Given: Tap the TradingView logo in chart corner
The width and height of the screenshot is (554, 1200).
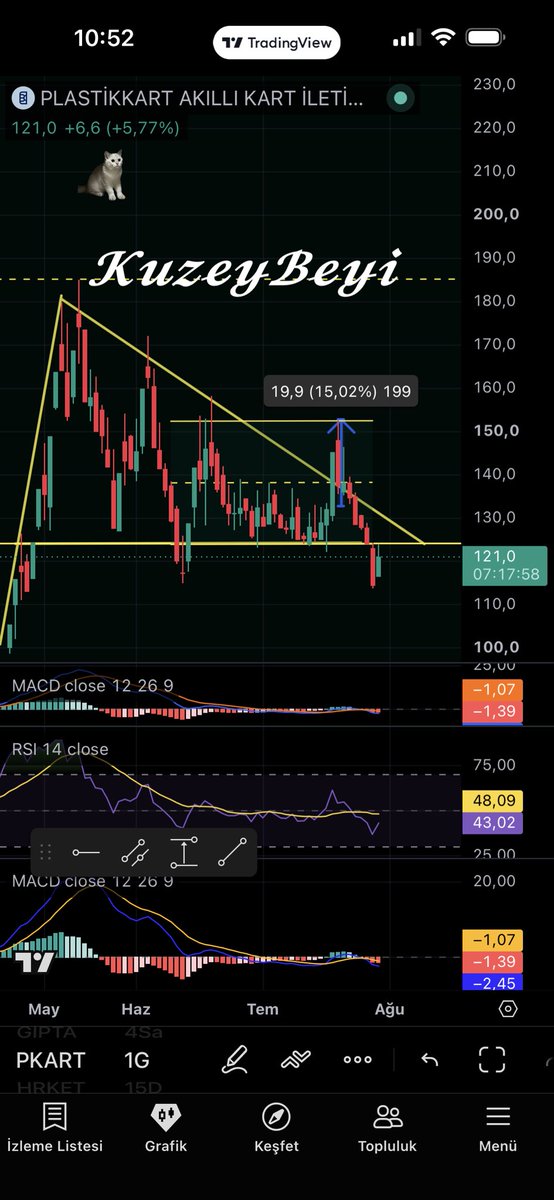Looking at the screenshot, I should 34,963.
